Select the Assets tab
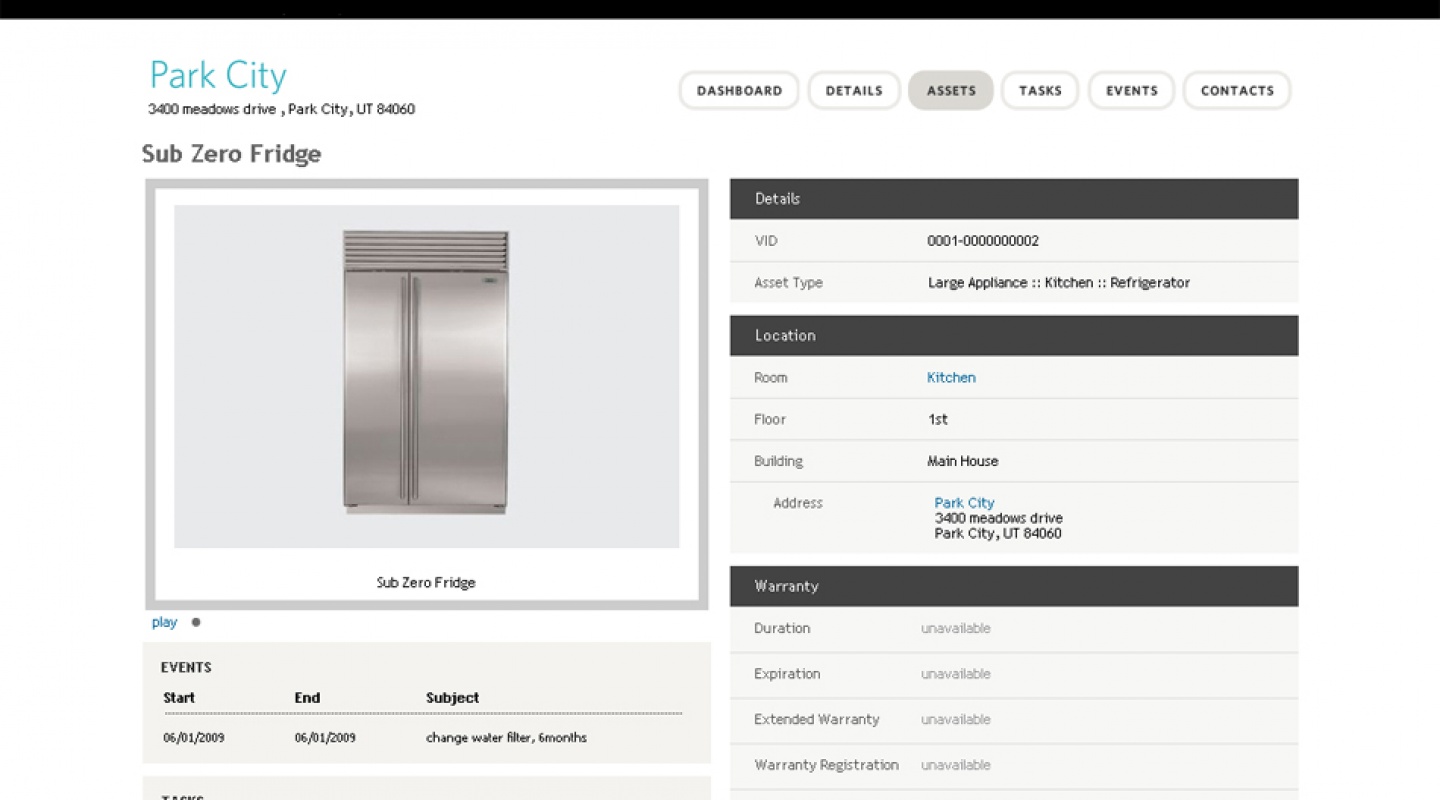This screenshot has width=1440, height=800. click(950, 90)
